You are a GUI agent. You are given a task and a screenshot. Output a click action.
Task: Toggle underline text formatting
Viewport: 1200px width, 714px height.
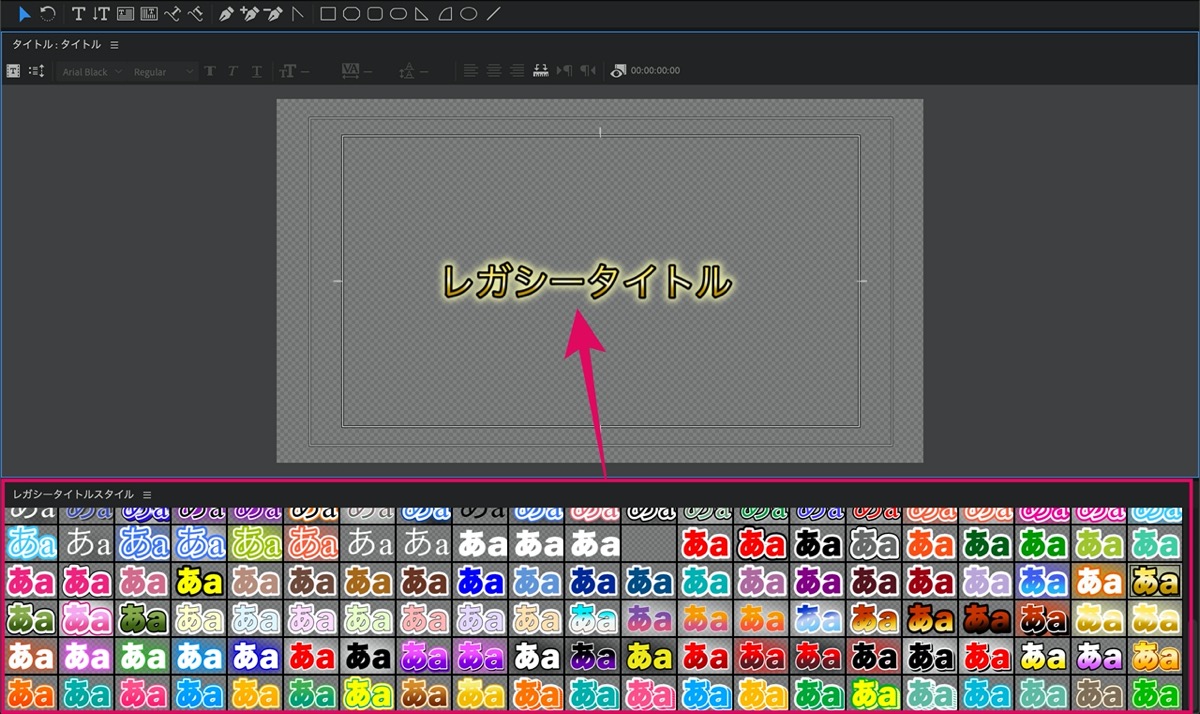[257, 71]
